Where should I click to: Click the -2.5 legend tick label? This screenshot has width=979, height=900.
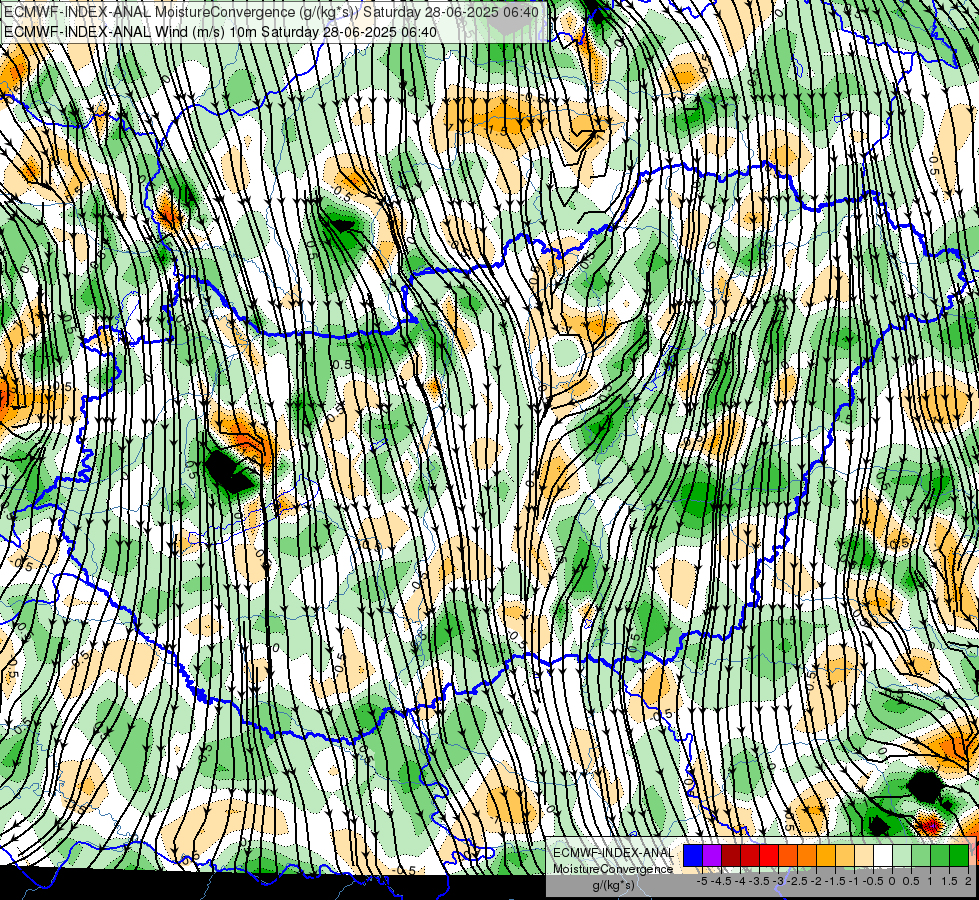(797, 881)
